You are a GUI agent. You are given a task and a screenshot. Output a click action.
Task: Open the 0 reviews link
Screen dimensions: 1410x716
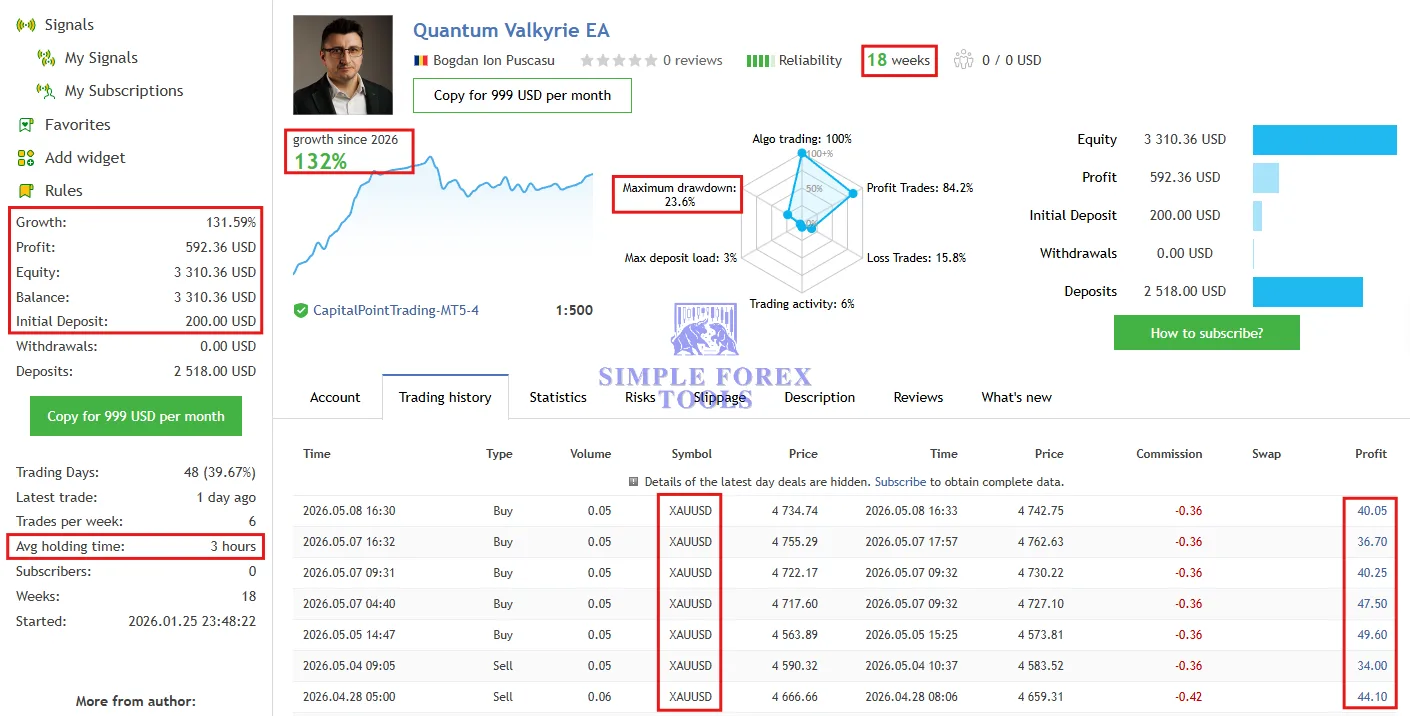point(692,60)
